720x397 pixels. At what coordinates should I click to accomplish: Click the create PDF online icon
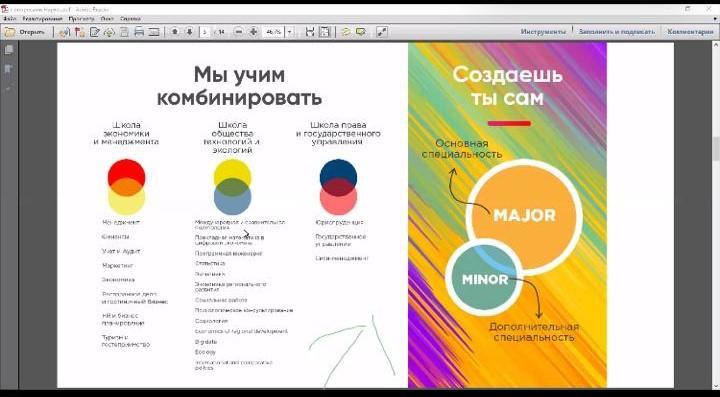pyautogui.click(x=65, y=32)
